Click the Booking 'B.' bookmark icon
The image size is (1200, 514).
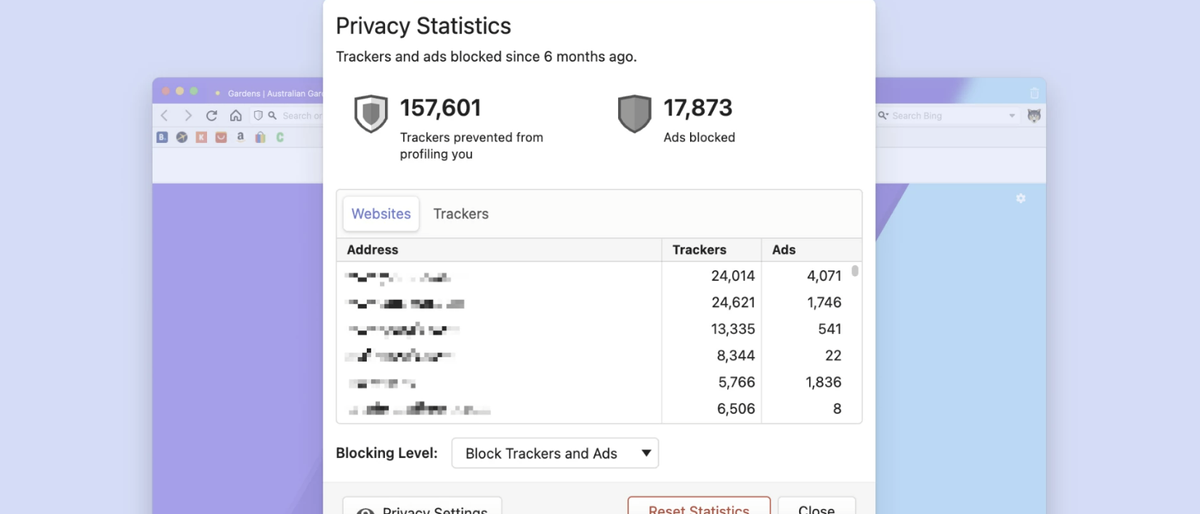pyautogui.click(x=162, y=138)
